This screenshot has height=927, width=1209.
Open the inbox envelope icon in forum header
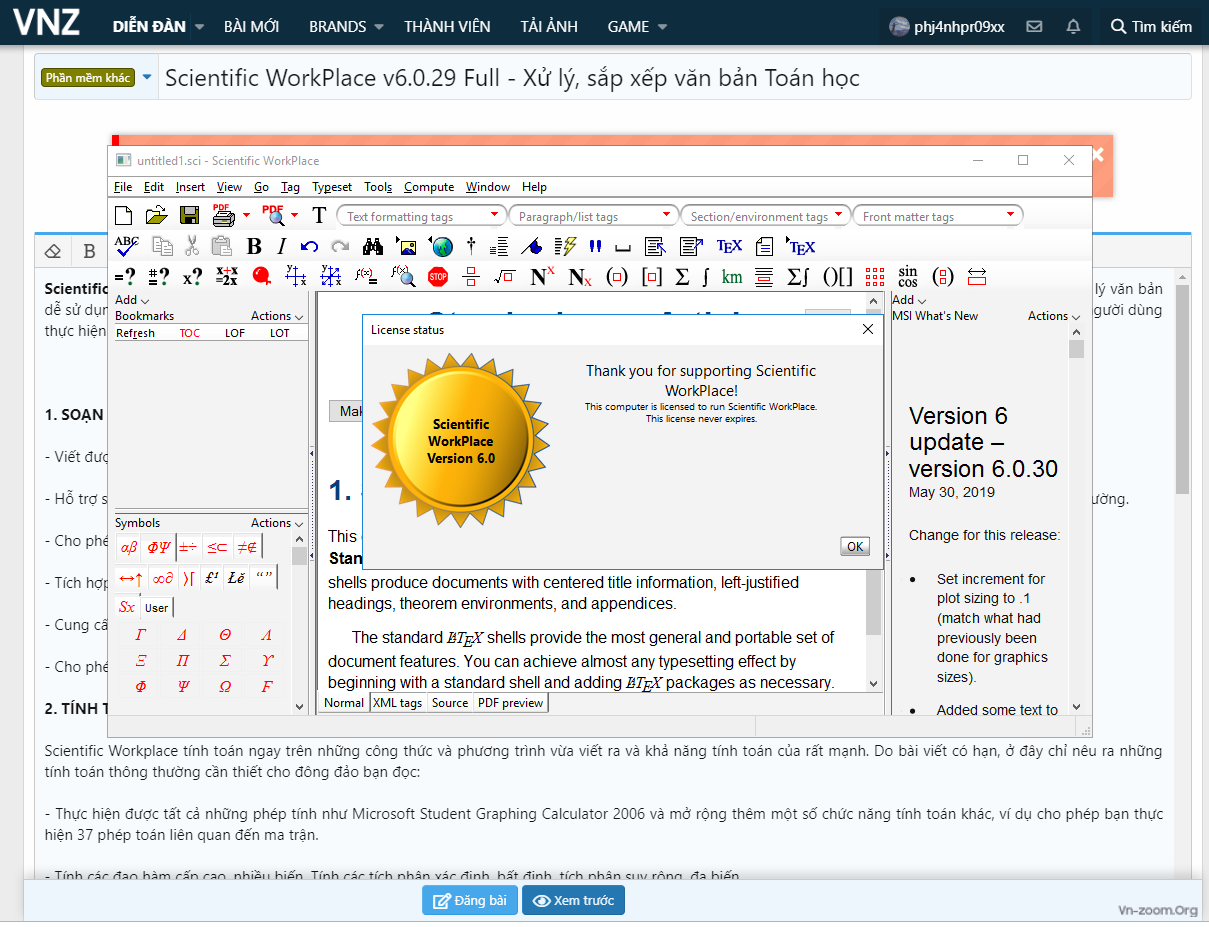[x=1035, y=26]
